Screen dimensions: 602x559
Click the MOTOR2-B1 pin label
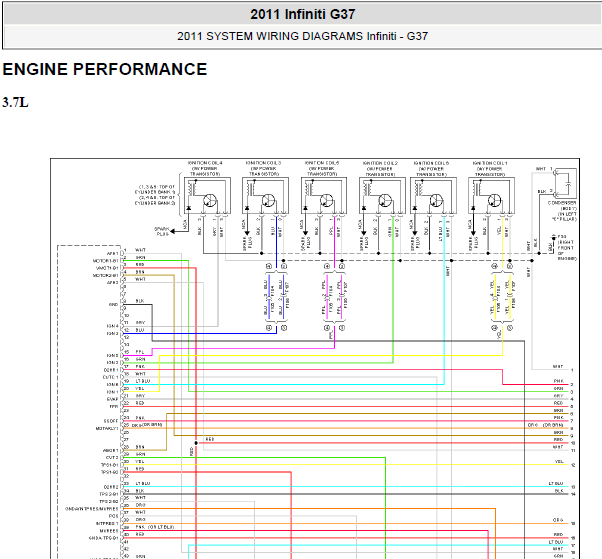coord(106,276)
